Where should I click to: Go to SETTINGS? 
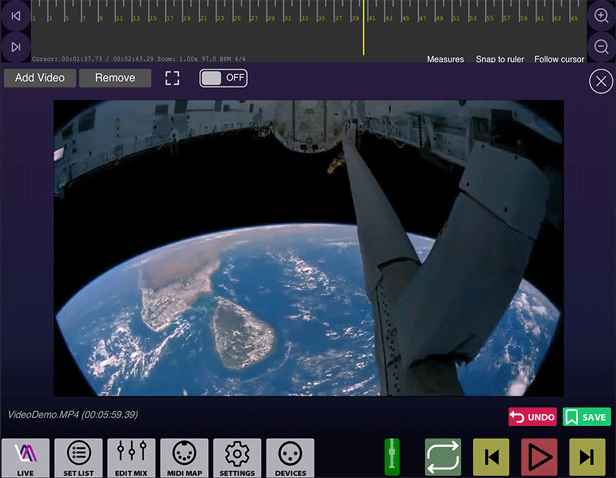click(x=237, y=458)
